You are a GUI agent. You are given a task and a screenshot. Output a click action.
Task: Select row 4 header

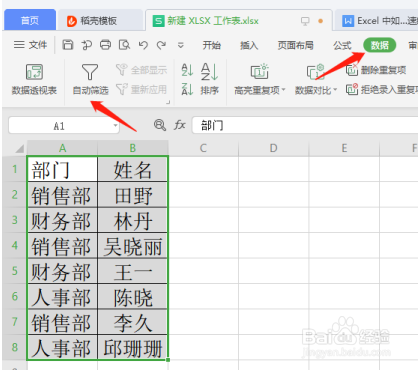pyautogui.click(x=15, y=245)
